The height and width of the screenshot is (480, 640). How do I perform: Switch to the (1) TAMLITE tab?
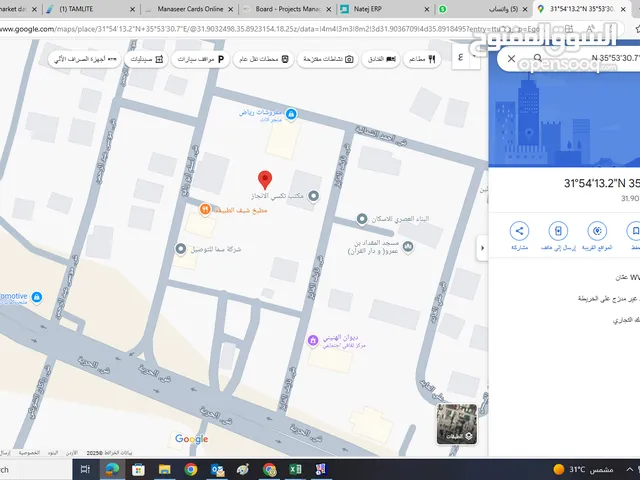click(91, 9)
